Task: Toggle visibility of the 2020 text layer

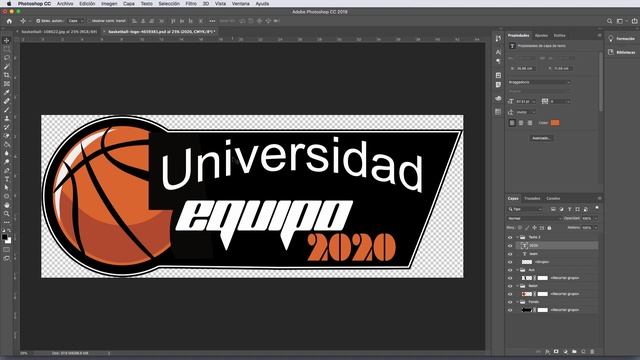Action: point(510,246)
